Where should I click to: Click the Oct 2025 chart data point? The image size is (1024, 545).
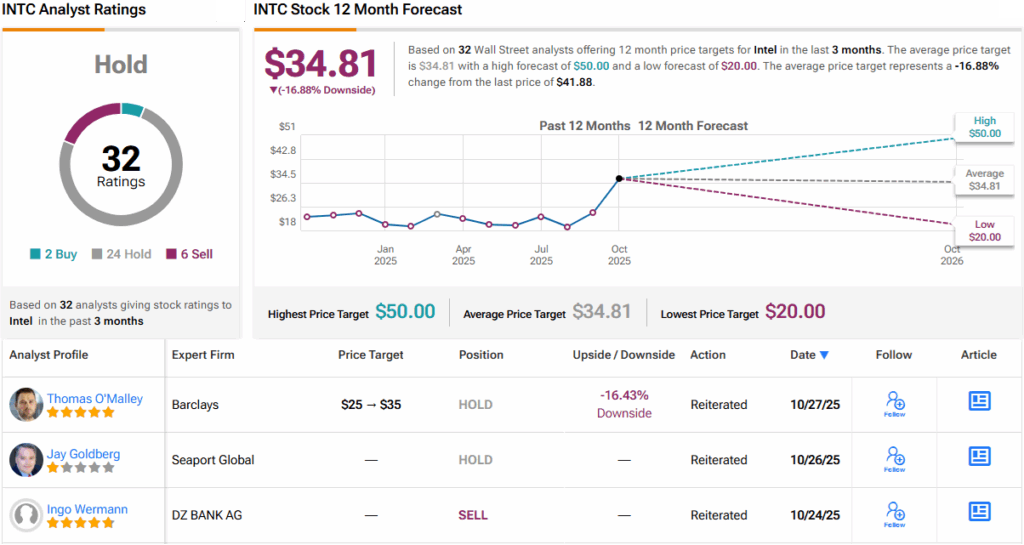click(619, 178)
